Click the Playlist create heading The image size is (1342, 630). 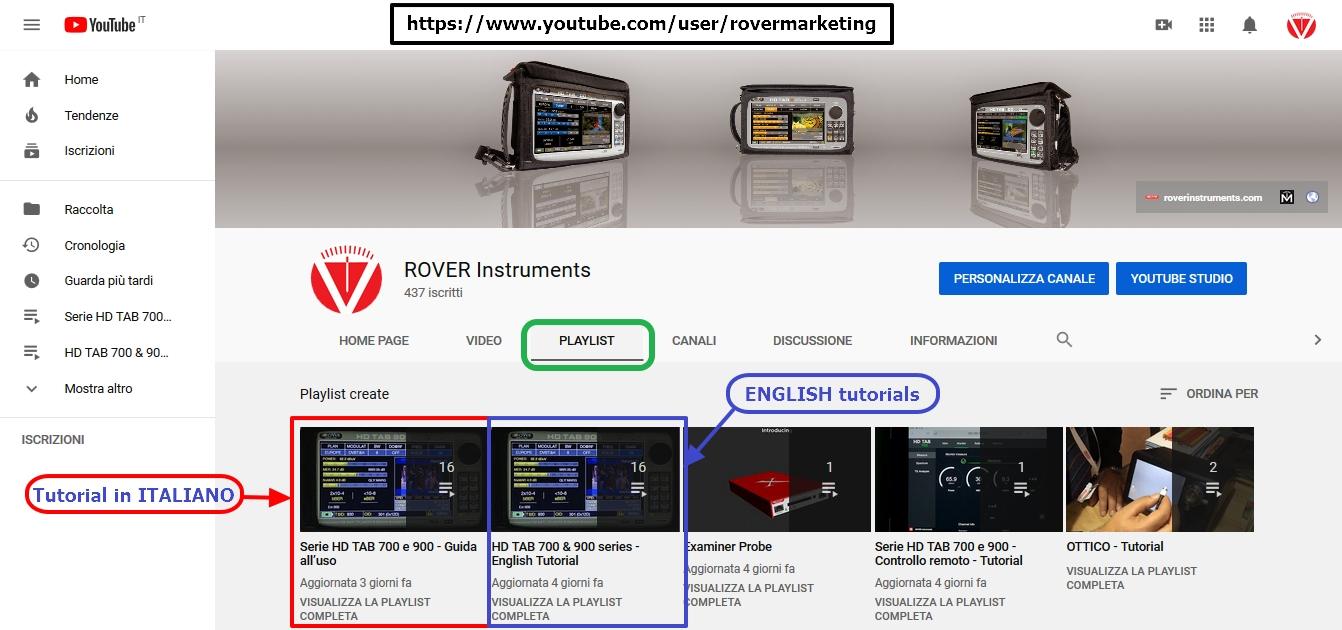point(344,394)
